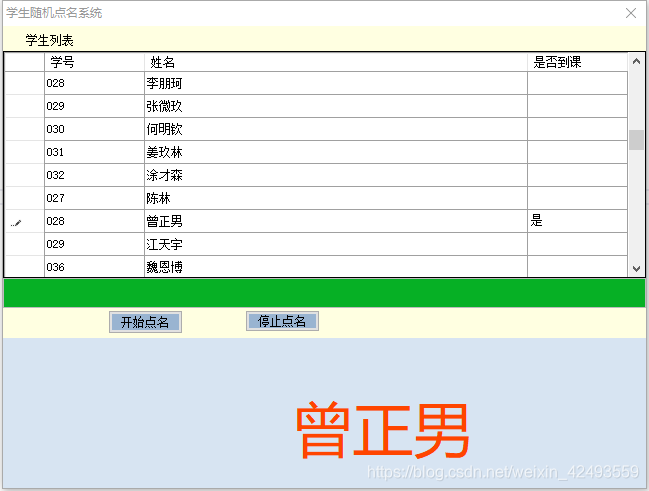Click student number 027 cell

(94, 198)
